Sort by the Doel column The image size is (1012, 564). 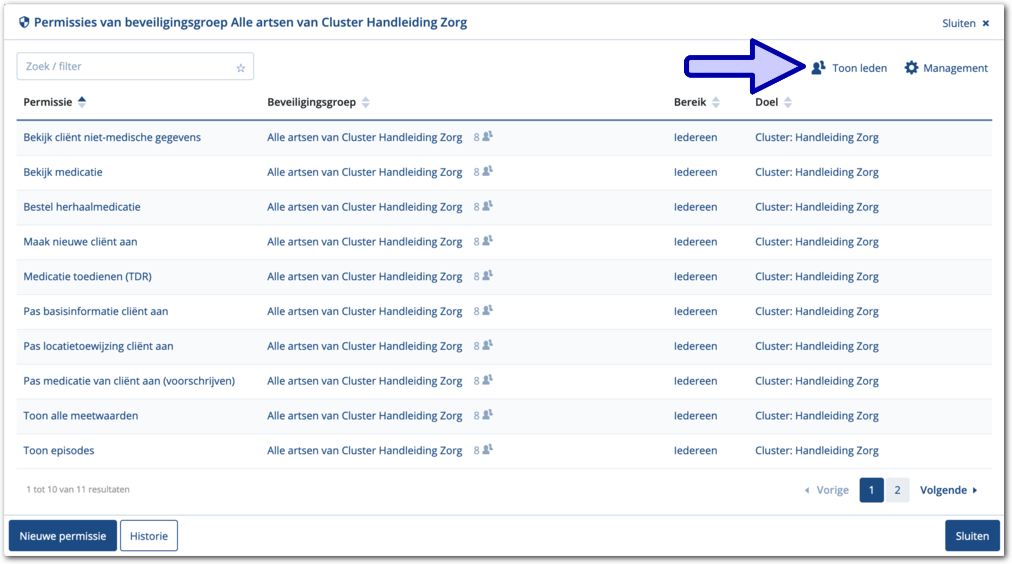point(788,102)
